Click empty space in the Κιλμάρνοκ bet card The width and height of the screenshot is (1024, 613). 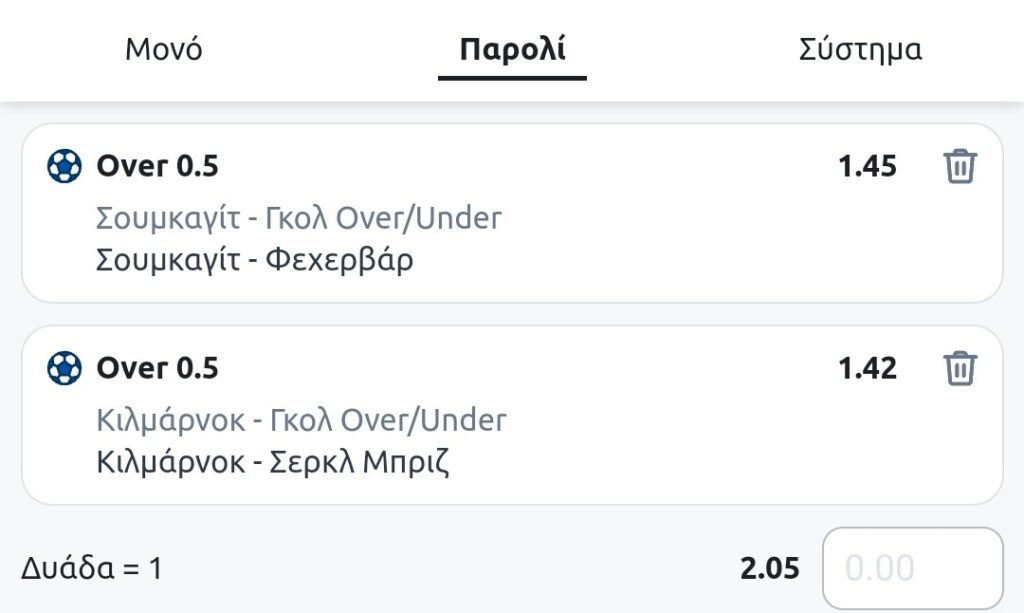coord(700,447)
